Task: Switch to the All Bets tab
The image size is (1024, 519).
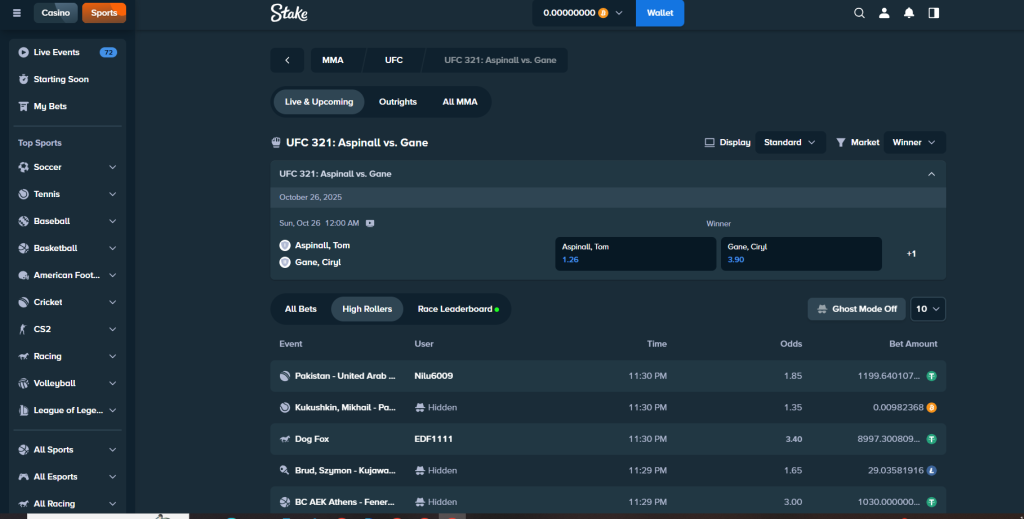Action: point(300,309)
